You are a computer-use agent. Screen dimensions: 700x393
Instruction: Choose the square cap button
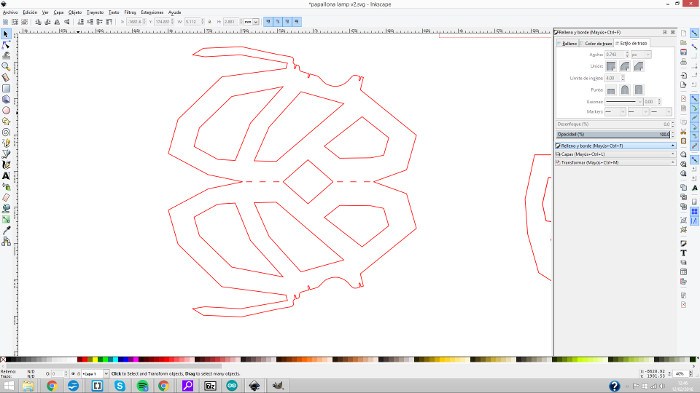pyautogui.click(x=638, y=90)
